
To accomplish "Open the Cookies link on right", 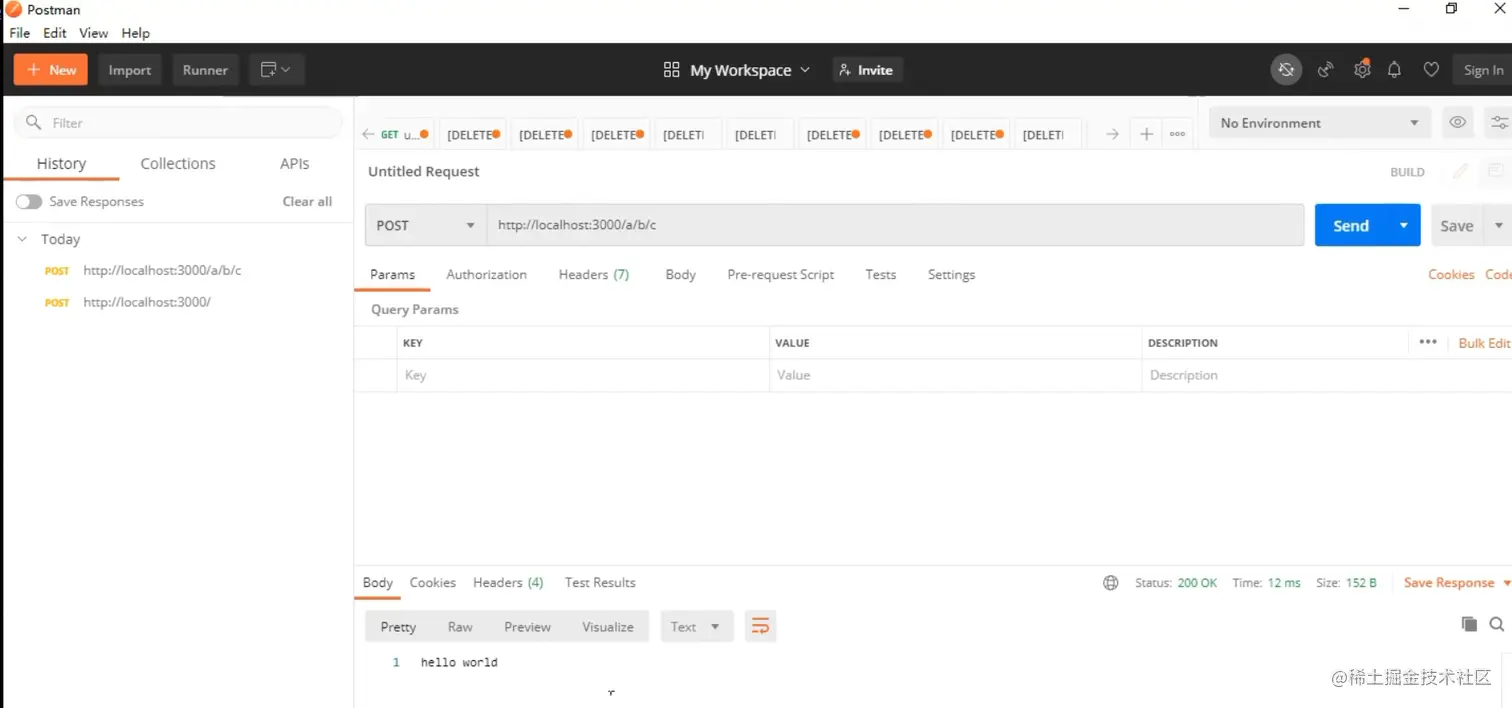I will pyautogui.click(x=1451, y=275).
